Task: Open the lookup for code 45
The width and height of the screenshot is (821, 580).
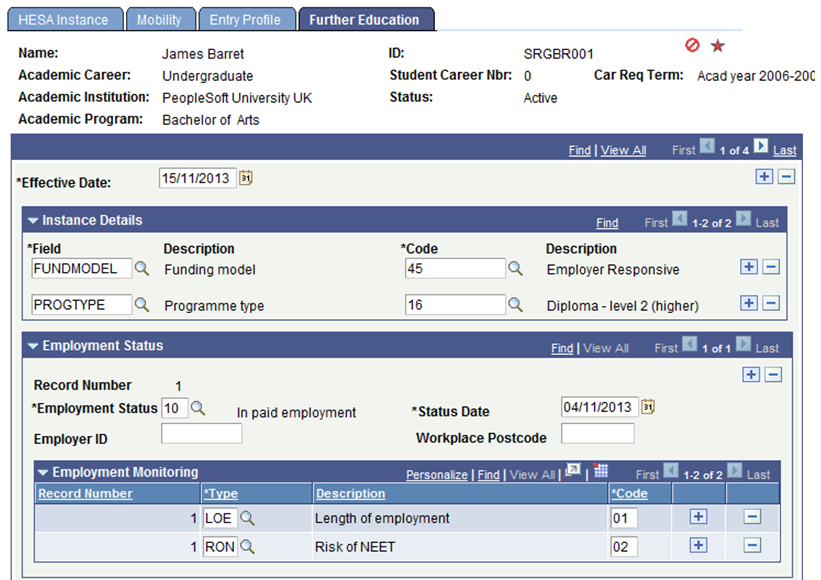Action: [515, 268]
